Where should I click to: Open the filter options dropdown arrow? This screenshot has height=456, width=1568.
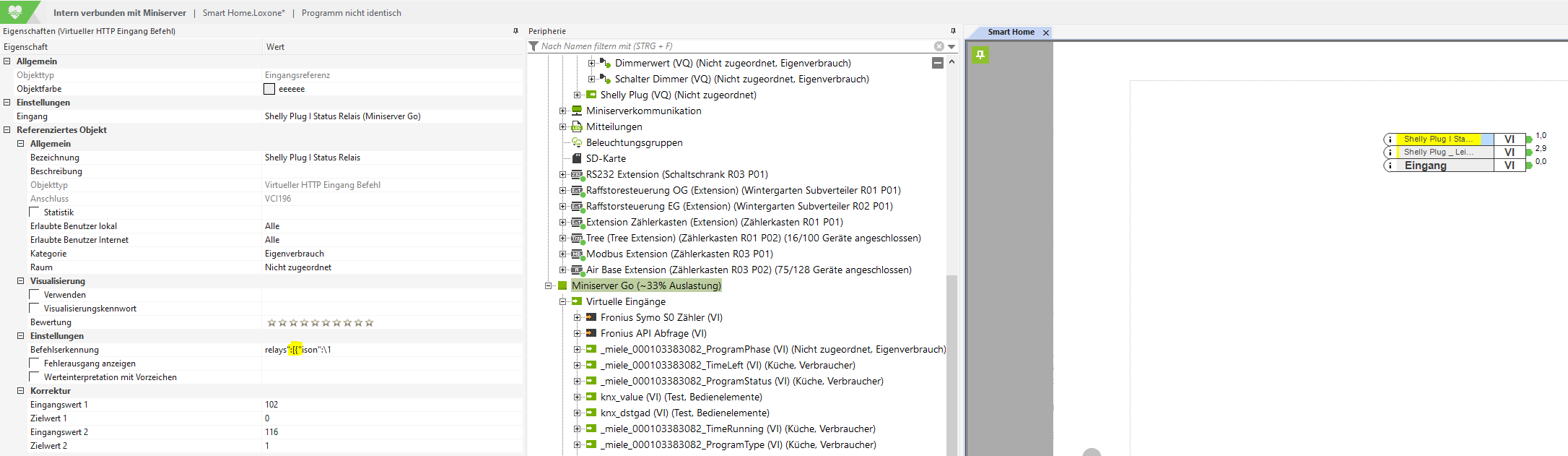[x=951, y=46]
